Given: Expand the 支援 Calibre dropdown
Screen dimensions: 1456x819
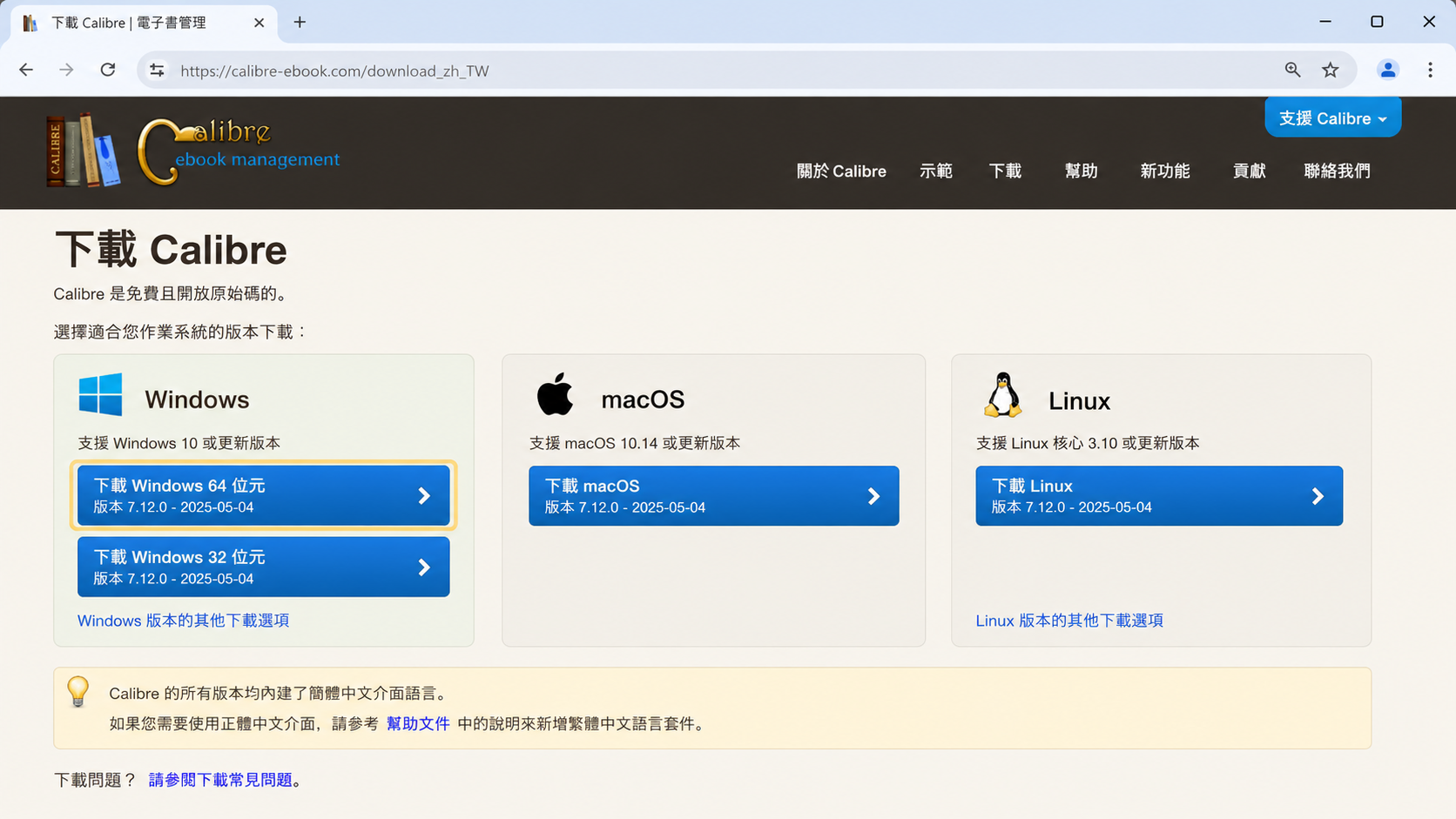Looking at the screenshot, I should (x=1332, y=117).
